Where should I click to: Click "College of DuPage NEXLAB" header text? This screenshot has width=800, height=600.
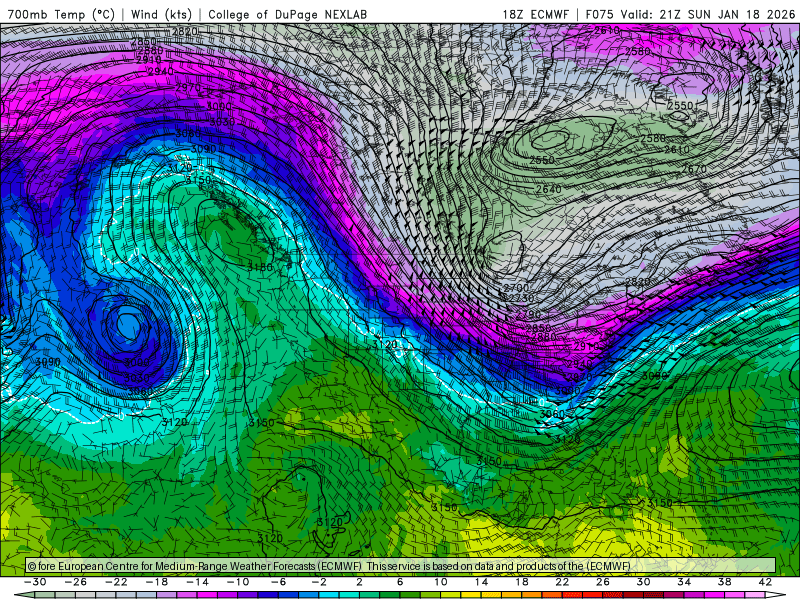[288, 14]
